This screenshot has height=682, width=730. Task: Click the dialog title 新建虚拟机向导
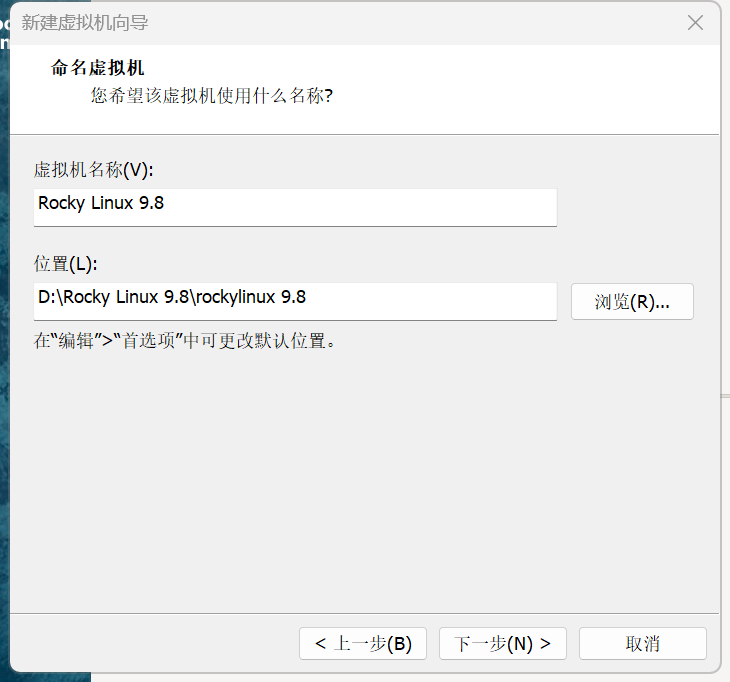pyautogui.click(x=85, y=23)
